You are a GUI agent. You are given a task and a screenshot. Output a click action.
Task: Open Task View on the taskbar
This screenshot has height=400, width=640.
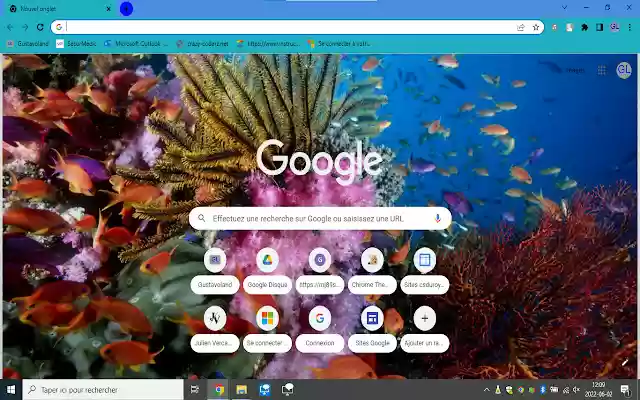click(x=195, y=390)
